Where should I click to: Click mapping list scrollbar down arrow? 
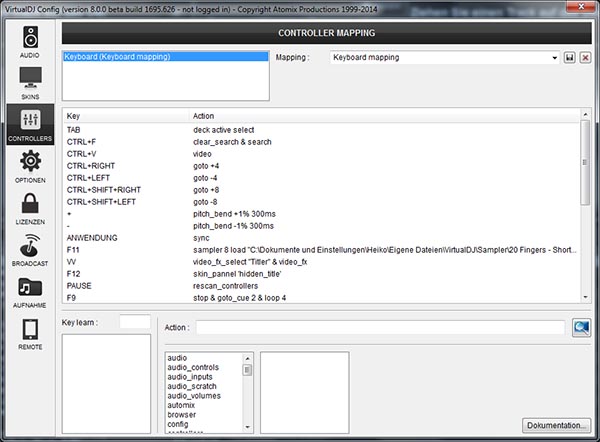[585, 297]
